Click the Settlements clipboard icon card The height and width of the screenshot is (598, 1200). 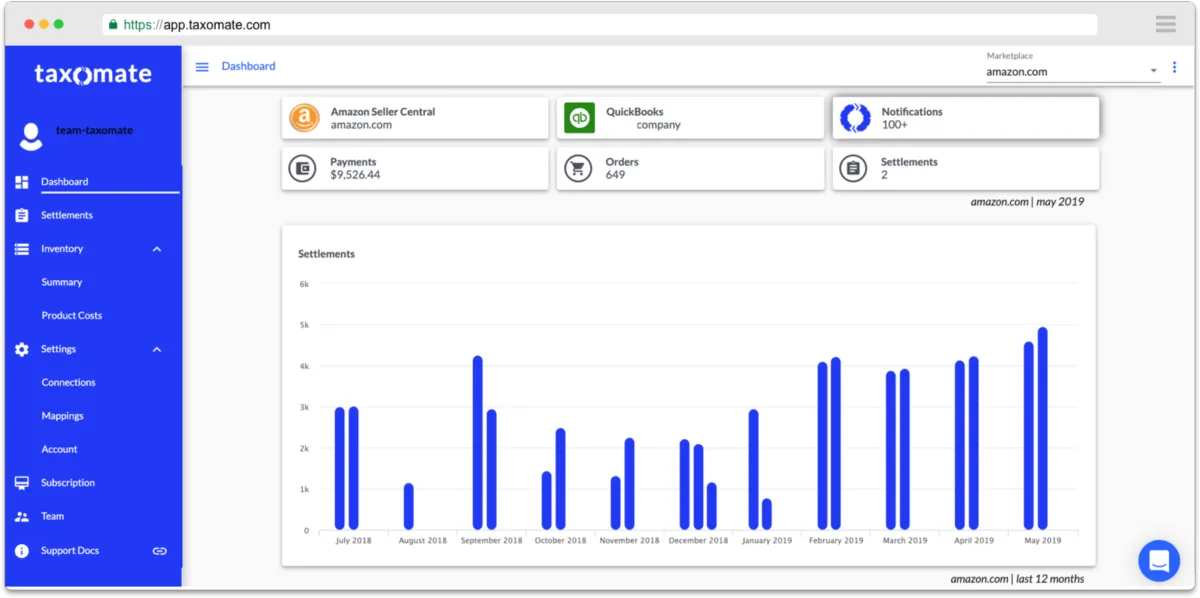pyautogui.click(x=853, y=168)
